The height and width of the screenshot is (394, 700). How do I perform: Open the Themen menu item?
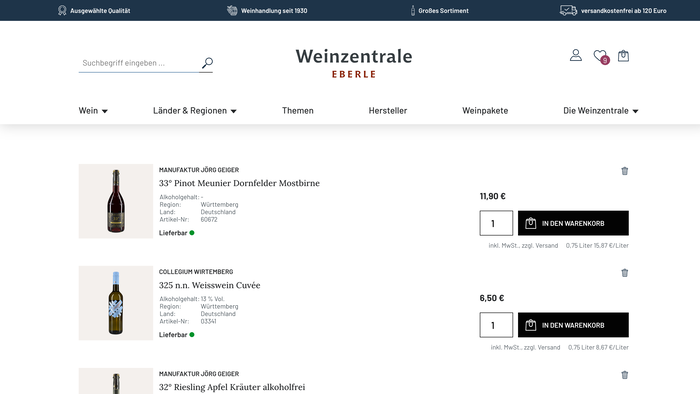(298, 111)
